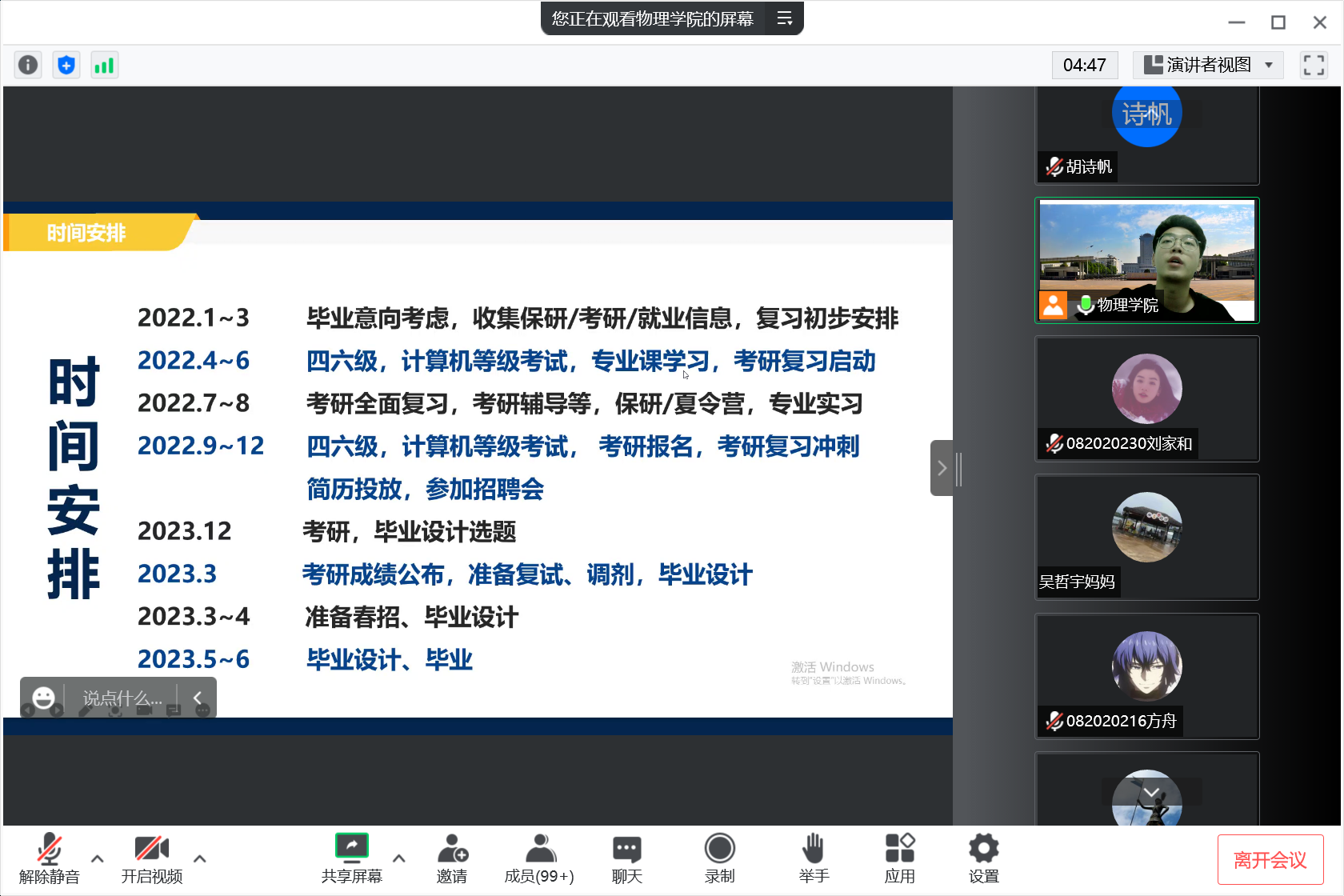1344x896 pixels.
Task: Toggle full screen mode
Action: [1314, 65]
